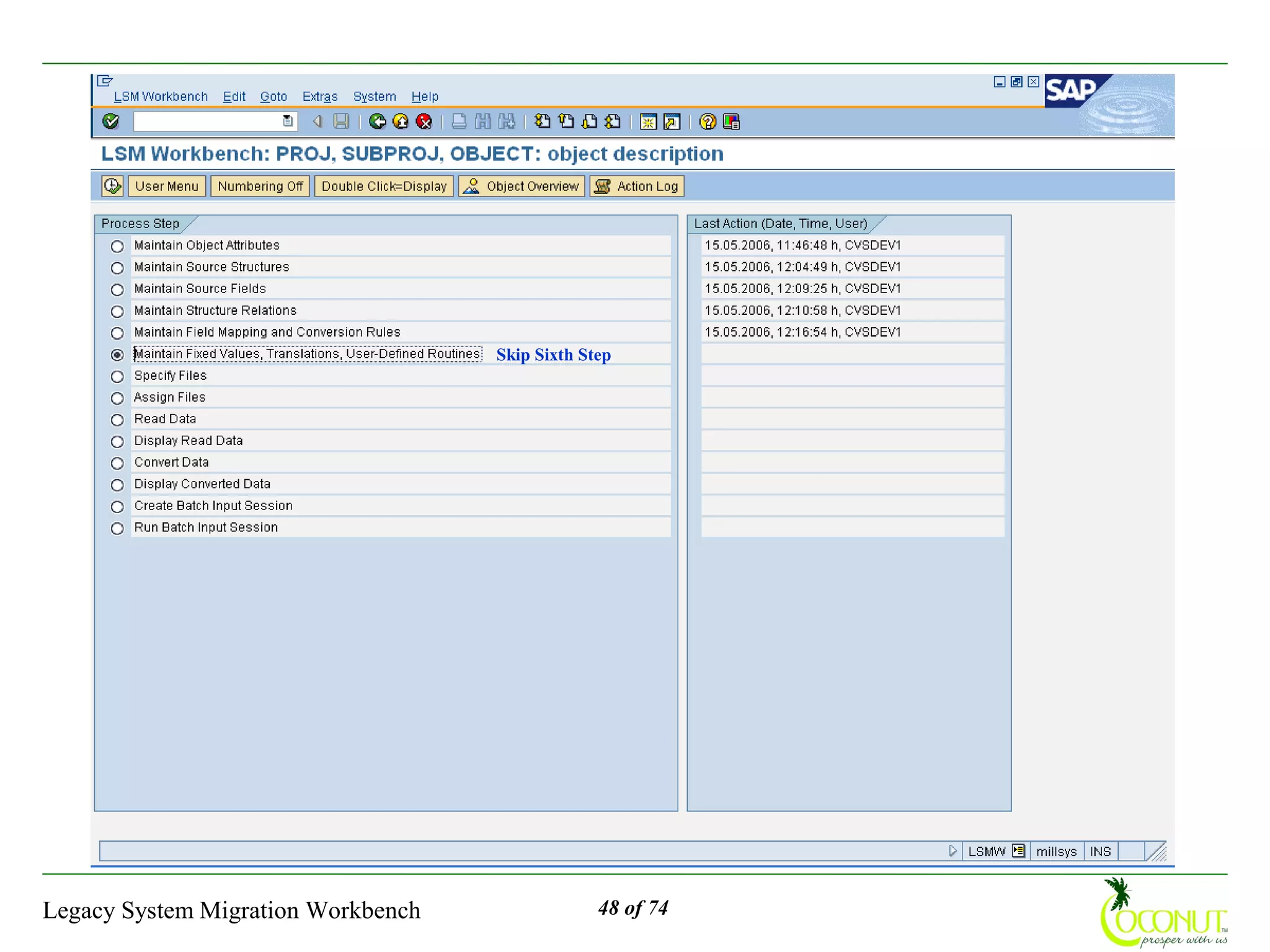Open the System menu
Viewport: 1270px width, 952px height.
375,97
